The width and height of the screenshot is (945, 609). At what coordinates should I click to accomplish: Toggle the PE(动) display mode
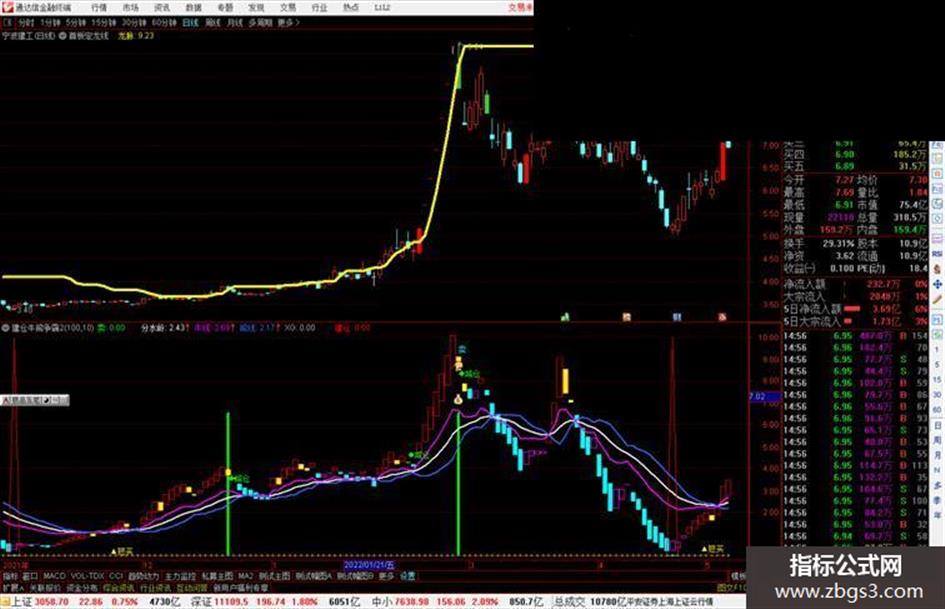tap(870, 268)
